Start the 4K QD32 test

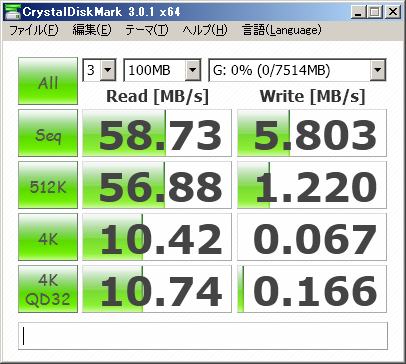(48, 289)
